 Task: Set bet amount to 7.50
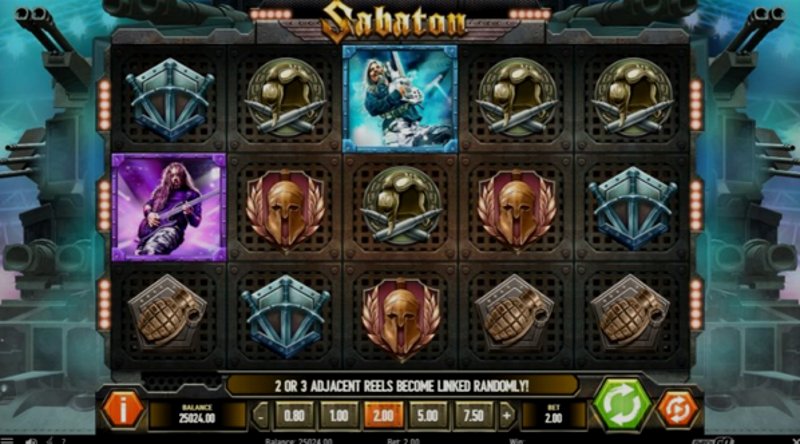tap(473, 415)
